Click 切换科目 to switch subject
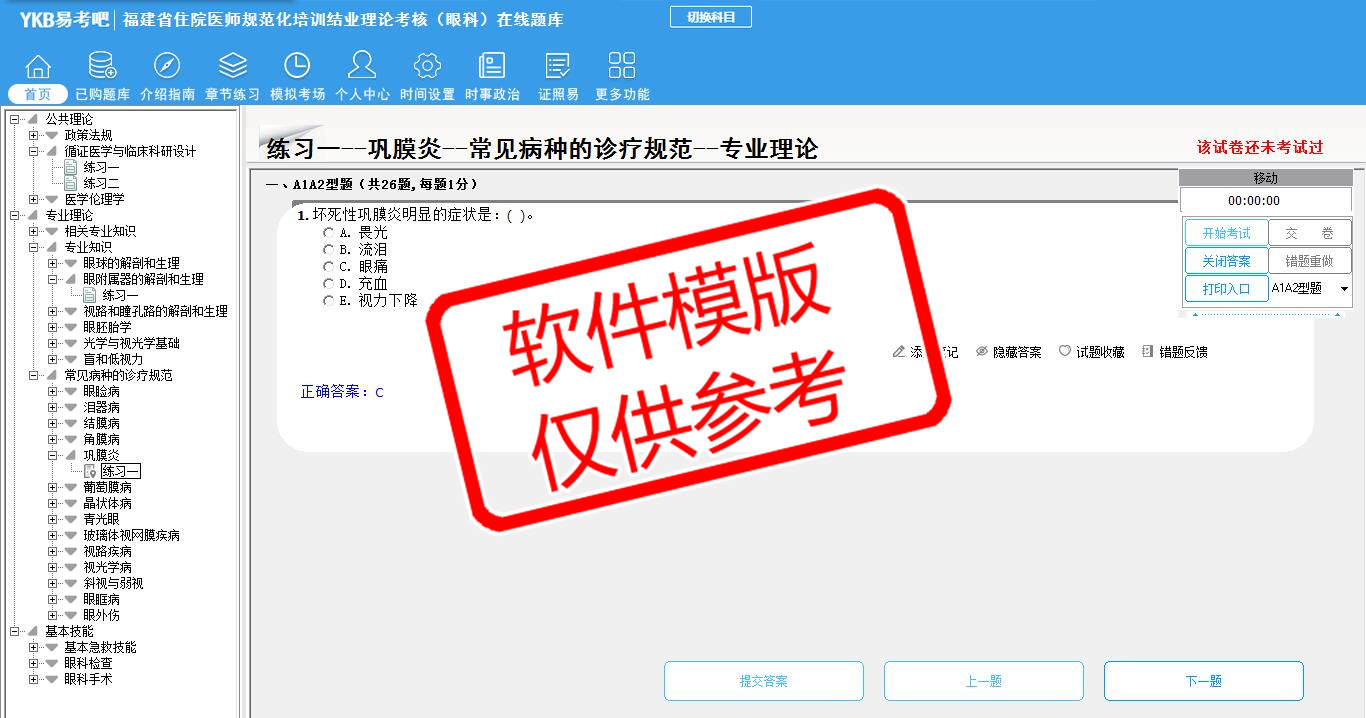The image size is (1366, 718). click(710, 17)
